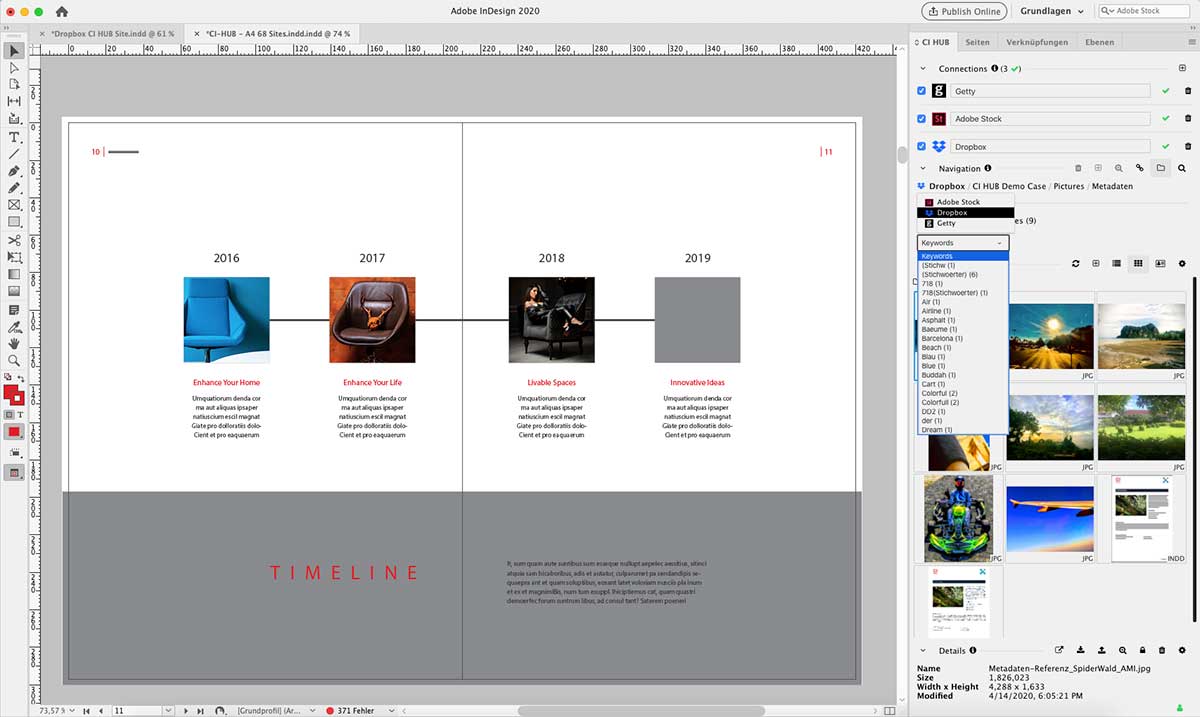Viewport: 1200px width, 717px height.
Task: Select the Scissors tool
Action: coord(14,240)
